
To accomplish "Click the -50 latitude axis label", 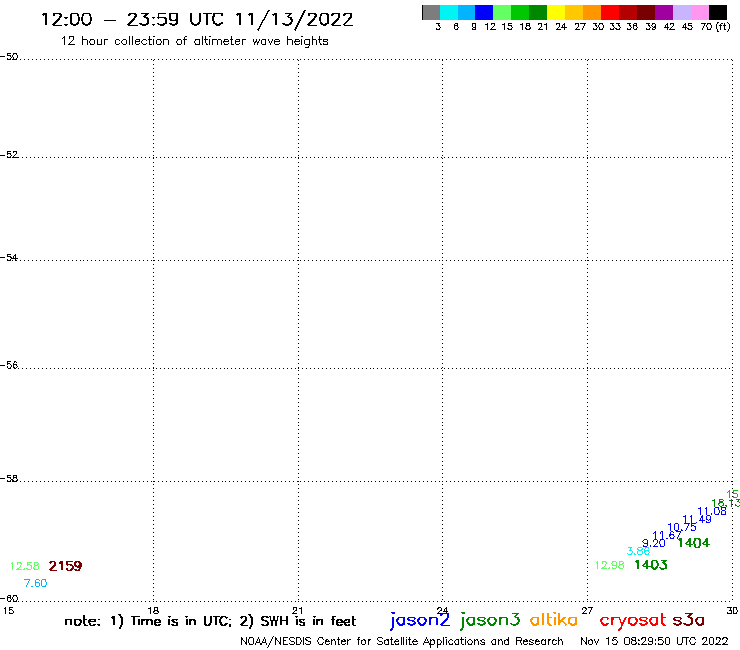I will [x=9, y=57].
